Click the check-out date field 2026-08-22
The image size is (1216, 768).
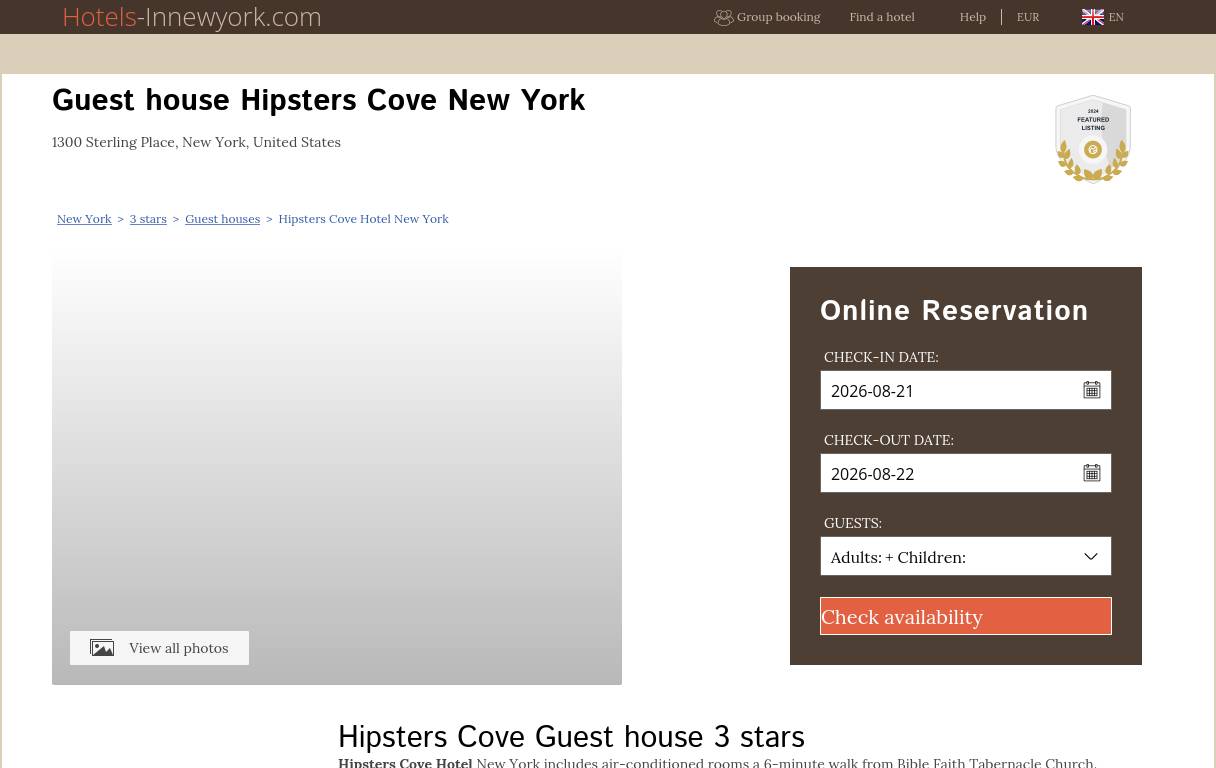966,473
